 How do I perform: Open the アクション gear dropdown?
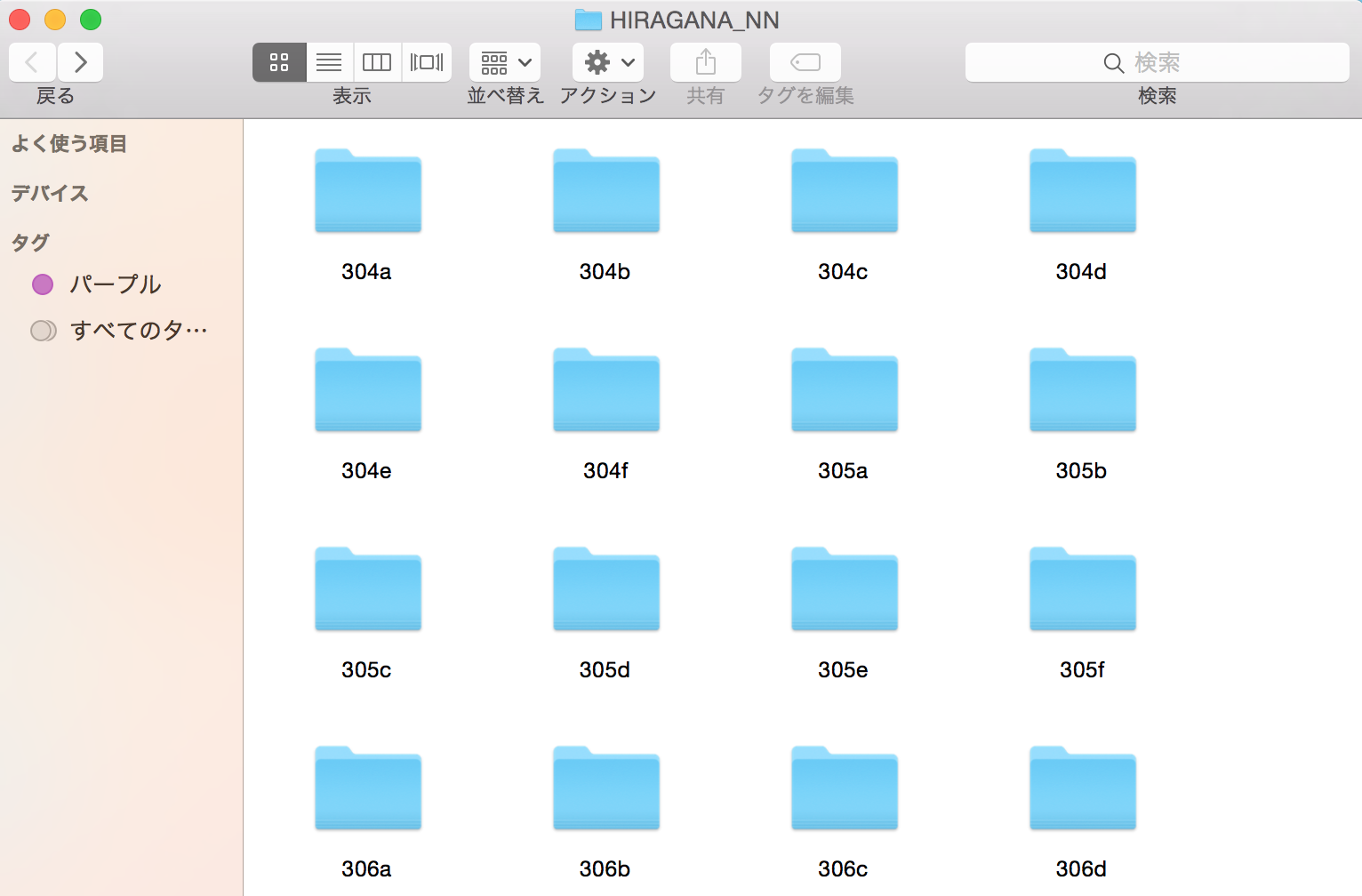(x=607, y=62)
